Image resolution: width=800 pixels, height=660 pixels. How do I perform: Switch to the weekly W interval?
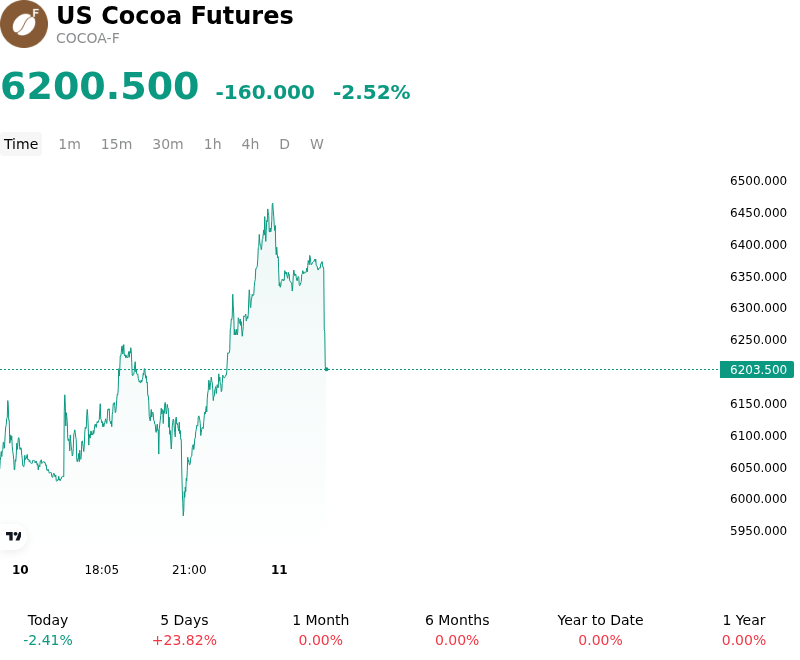pyautogui.click(x=317, y=144)
